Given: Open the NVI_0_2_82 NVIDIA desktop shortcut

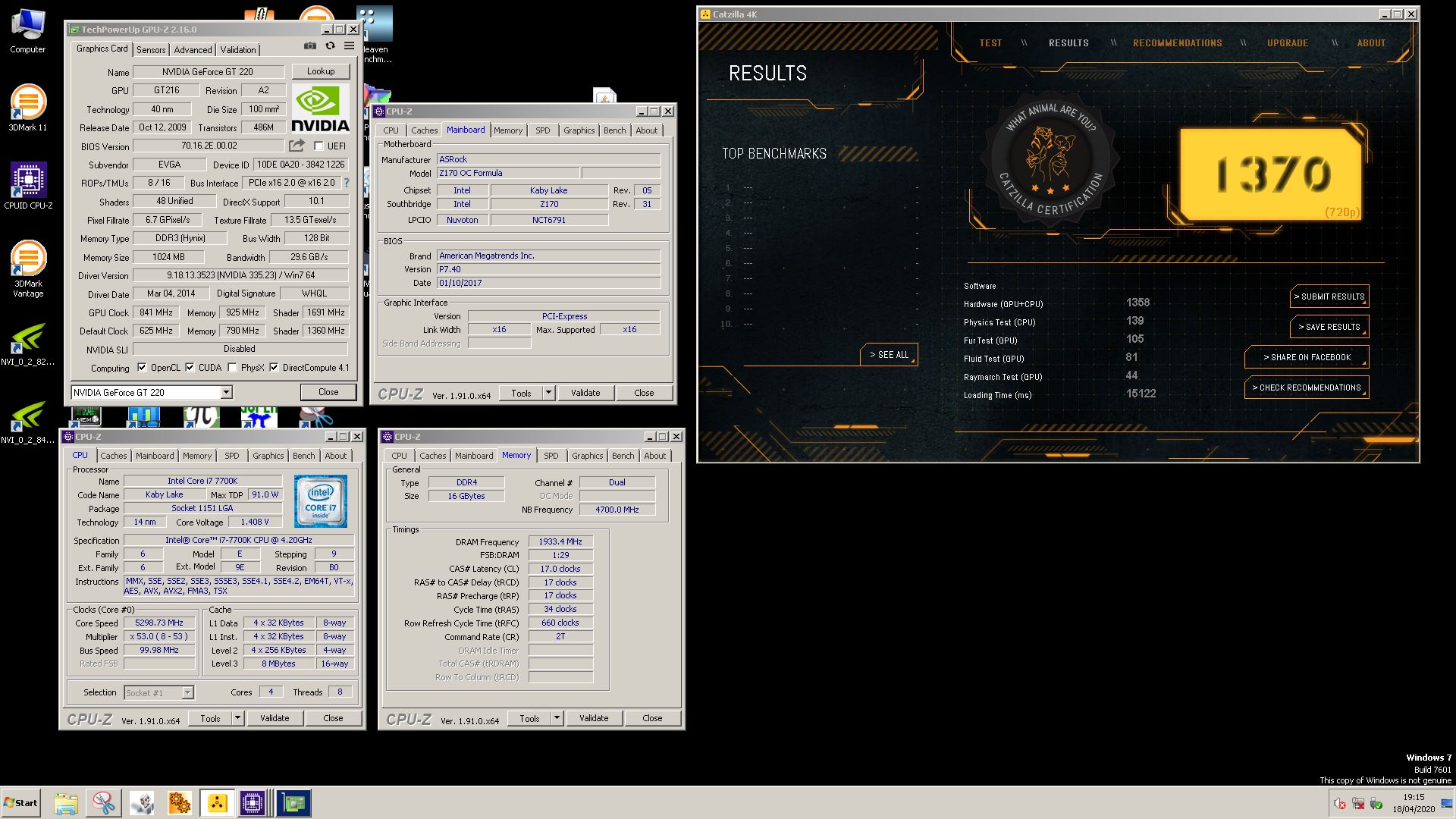Looking at the screenshot, I should point(28,345).
